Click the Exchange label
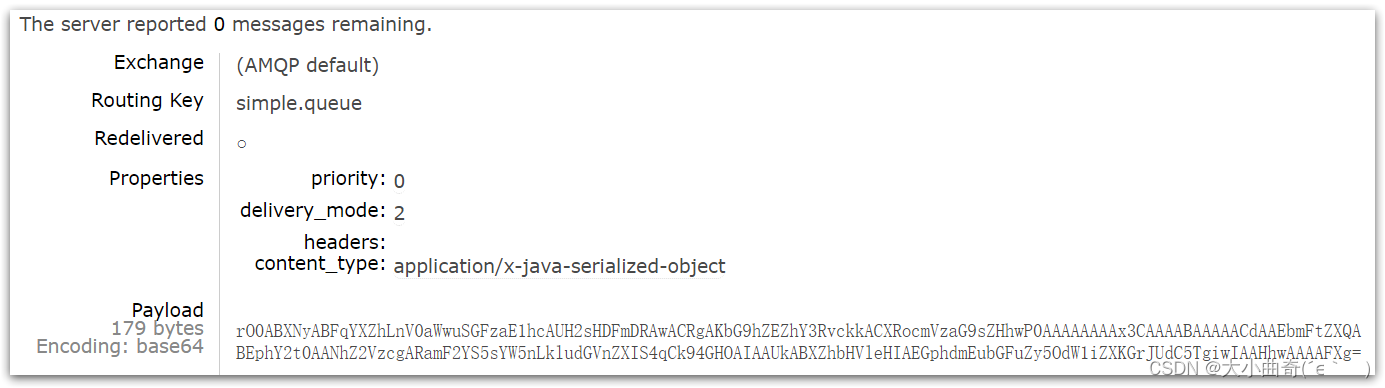The height and width of the screenshot is (388, 1385). pyautogui.click(x=159, y=62)
